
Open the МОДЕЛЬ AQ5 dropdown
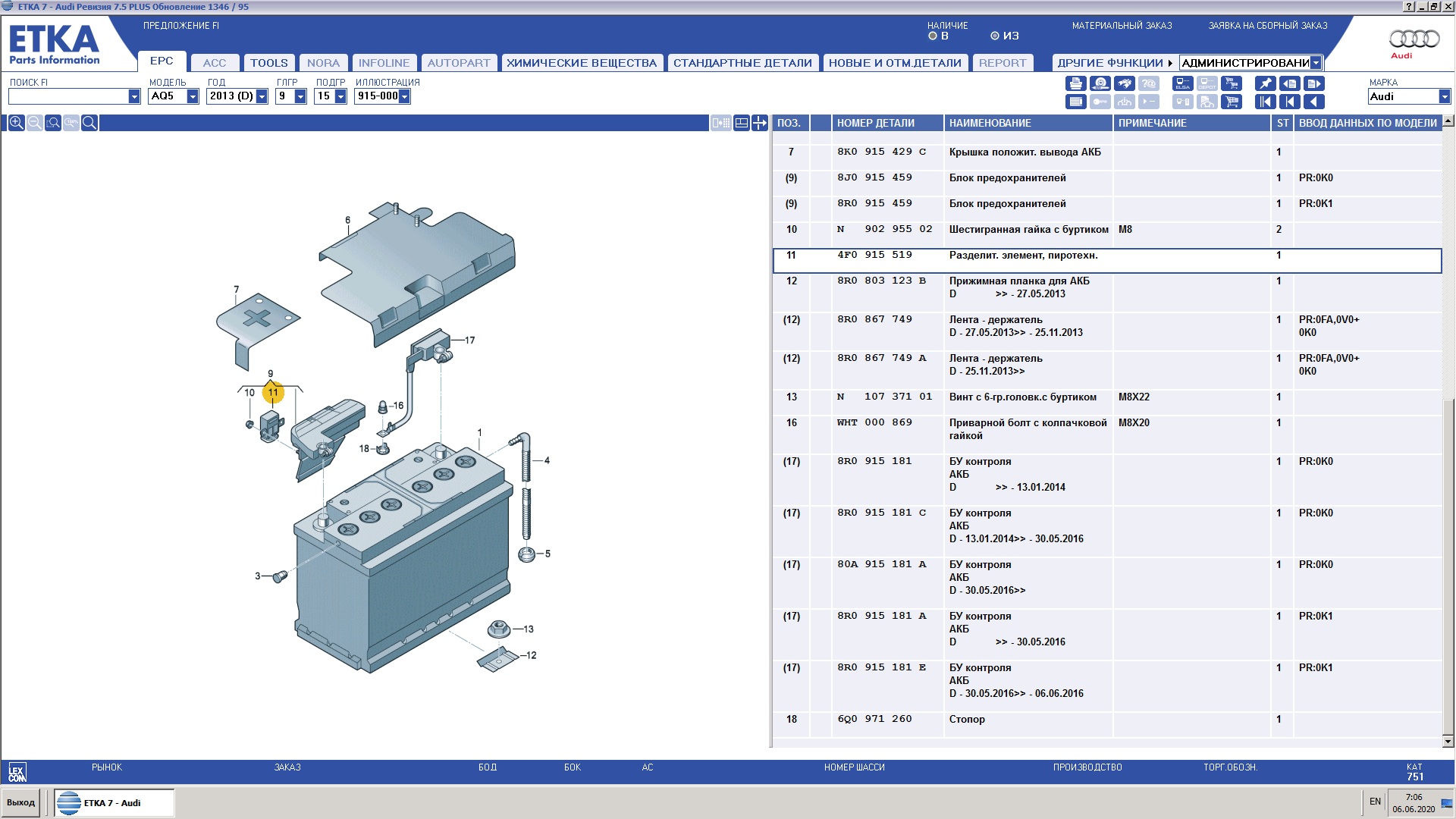[x=193, y=96]
